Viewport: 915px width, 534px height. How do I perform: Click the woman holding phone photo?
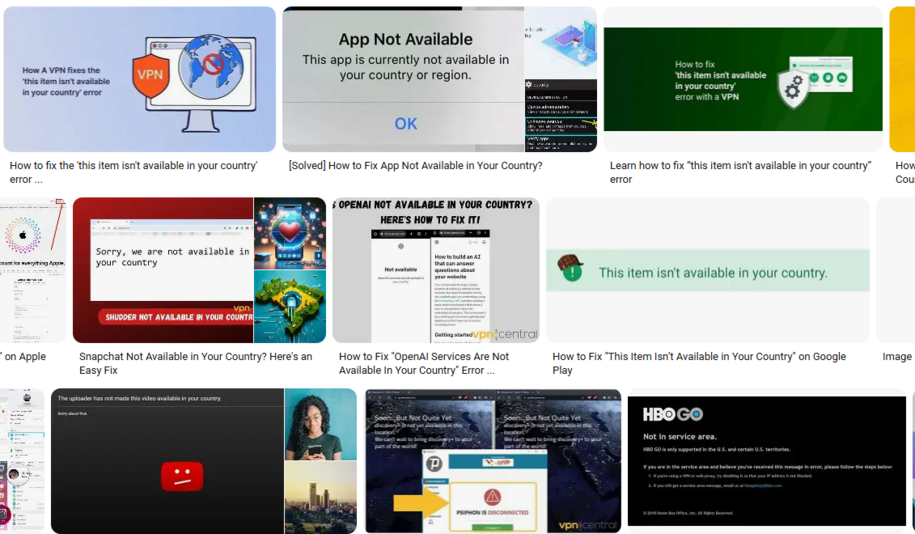(x=320, y=423)
